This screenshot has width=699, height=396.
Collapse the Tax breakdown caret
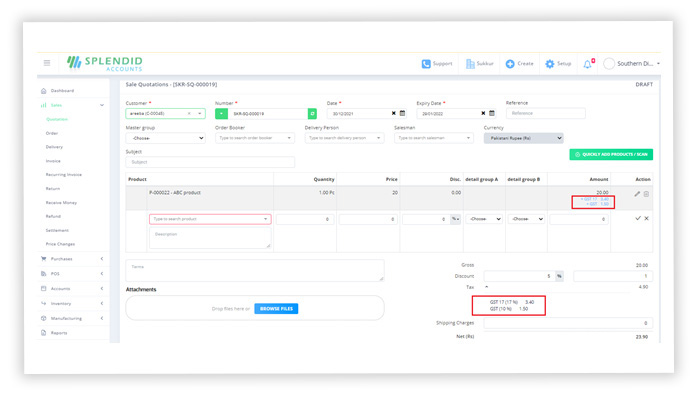pos(487,287)
